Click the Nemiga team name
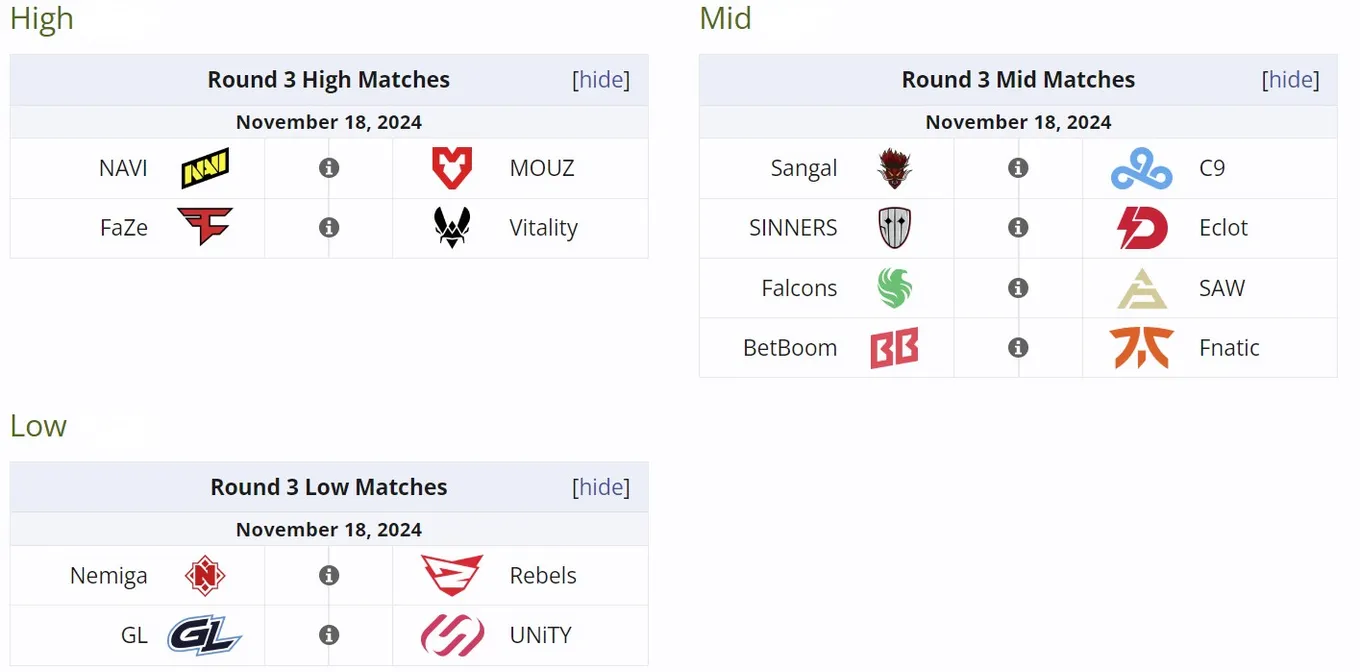The width and height of the screenshot is (1360, 672). (109, 576)
